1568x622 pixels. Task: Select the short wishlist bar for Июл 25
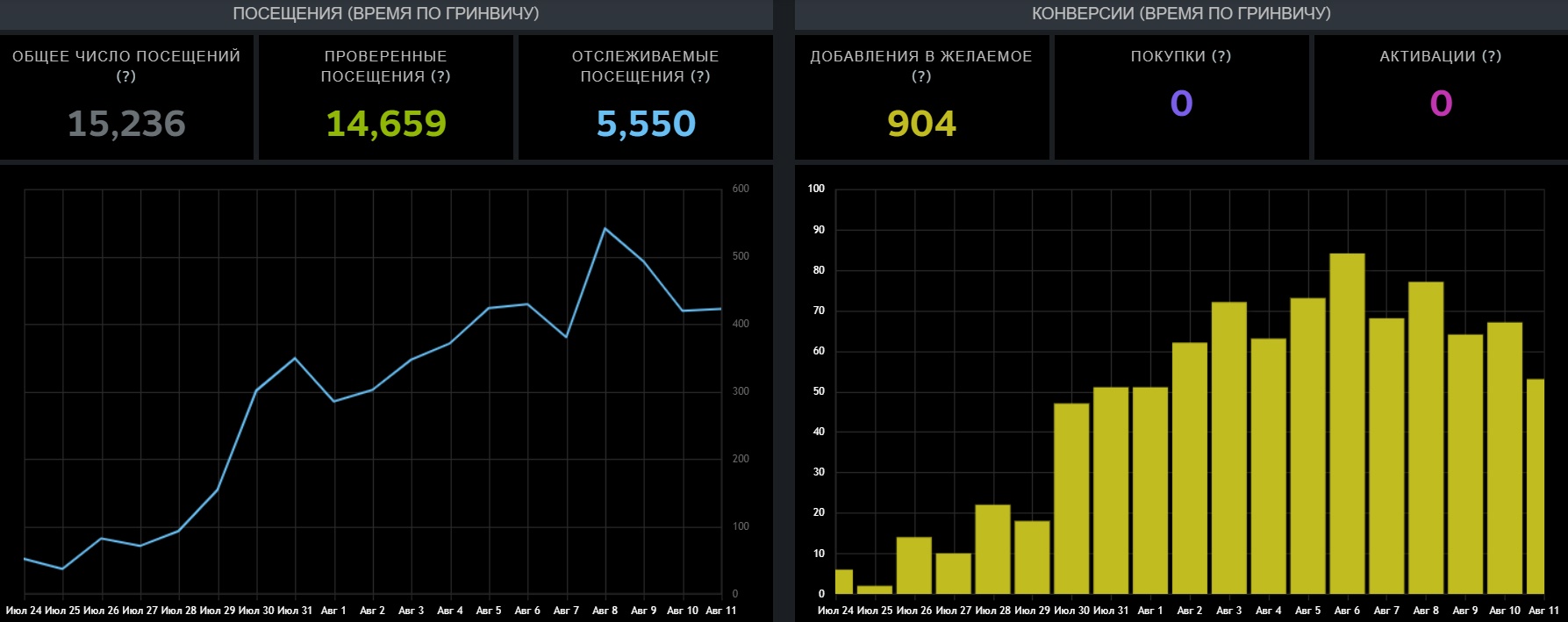(x=874, y=590)
